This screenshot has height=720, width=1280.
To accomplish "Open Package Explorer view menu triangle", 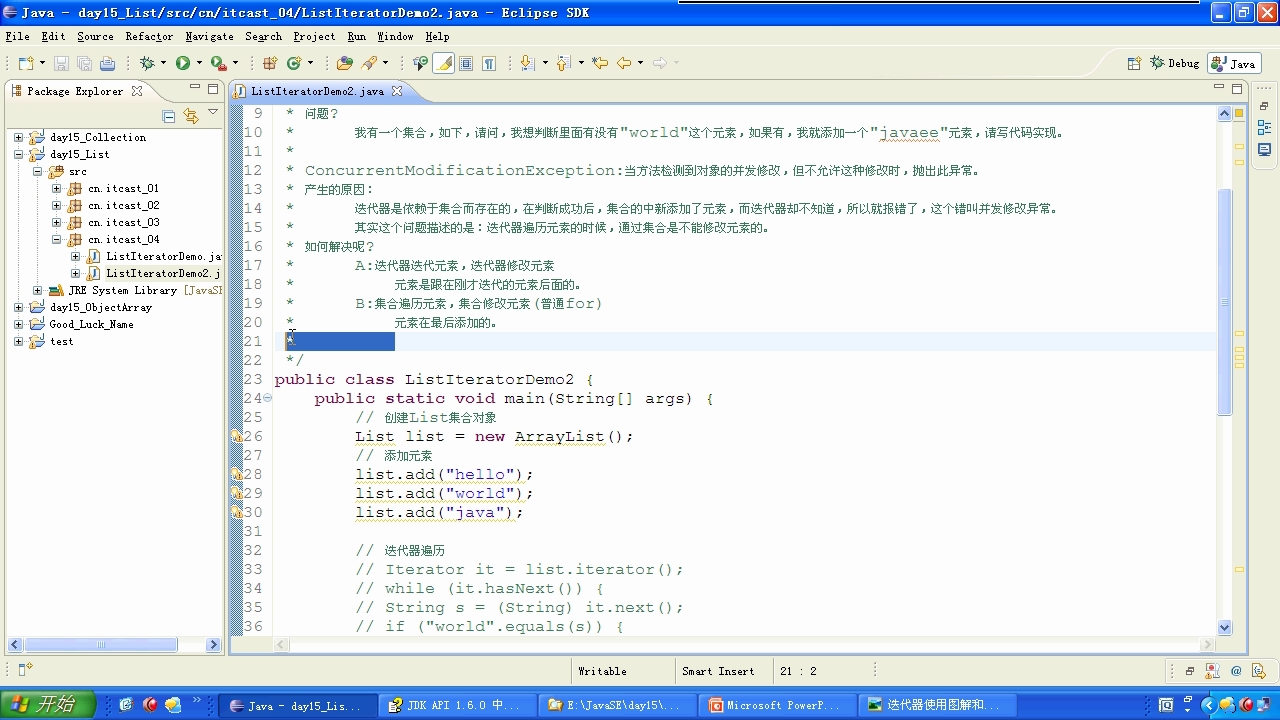I will (x=213, y=113).
